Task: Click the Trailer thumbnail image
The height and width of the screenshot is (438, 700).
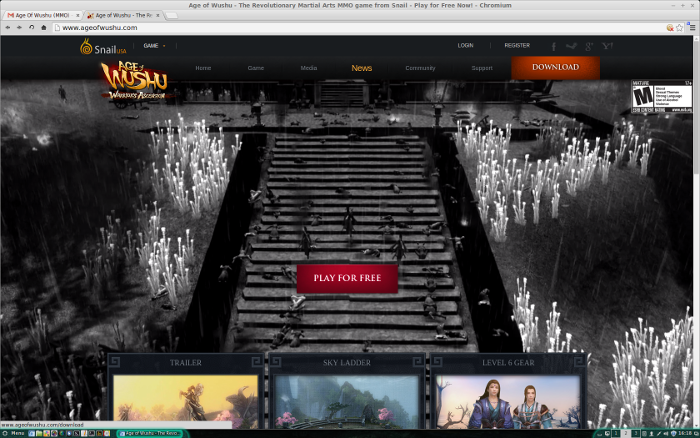Action: click(x=186, y=402)
